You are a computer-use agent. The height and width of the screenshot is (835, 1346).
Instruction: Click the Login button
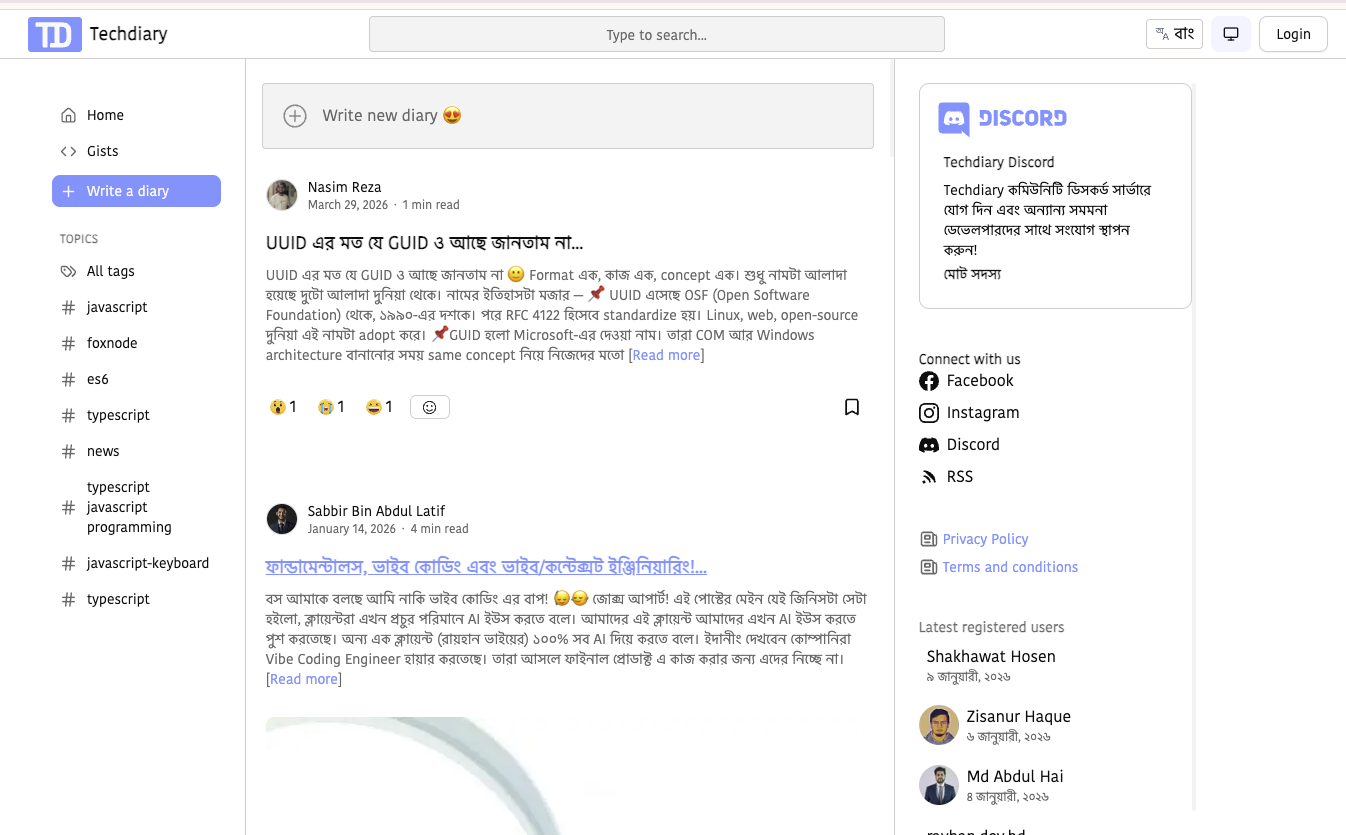(x=1293, y=34)
